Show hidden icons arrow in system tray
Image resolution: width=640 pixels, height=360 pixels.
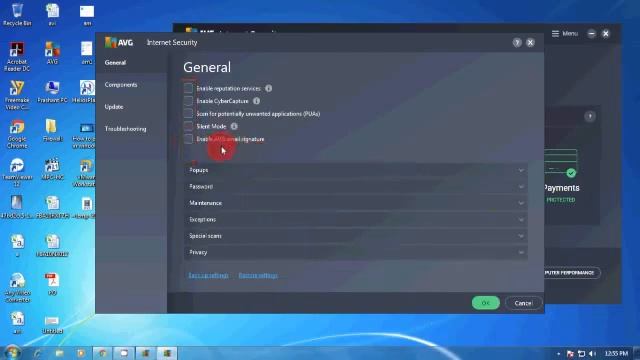(x=558, y=353)
